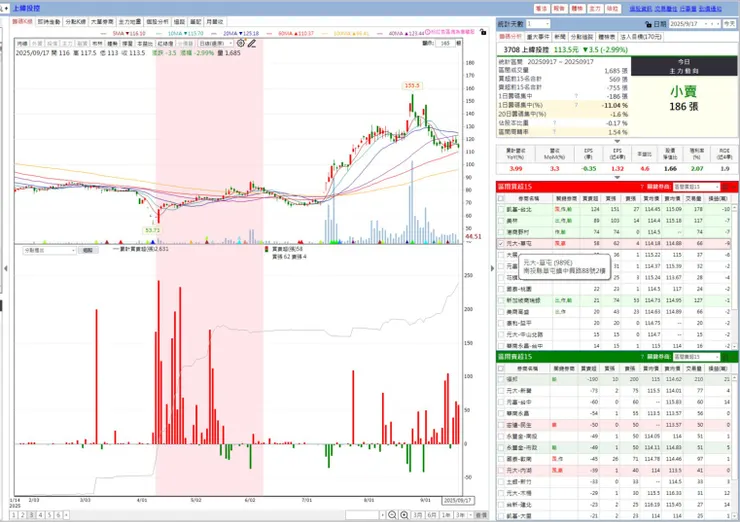Toggle the 紅綠燈 indicator button
740x522 pixels.
165,43
